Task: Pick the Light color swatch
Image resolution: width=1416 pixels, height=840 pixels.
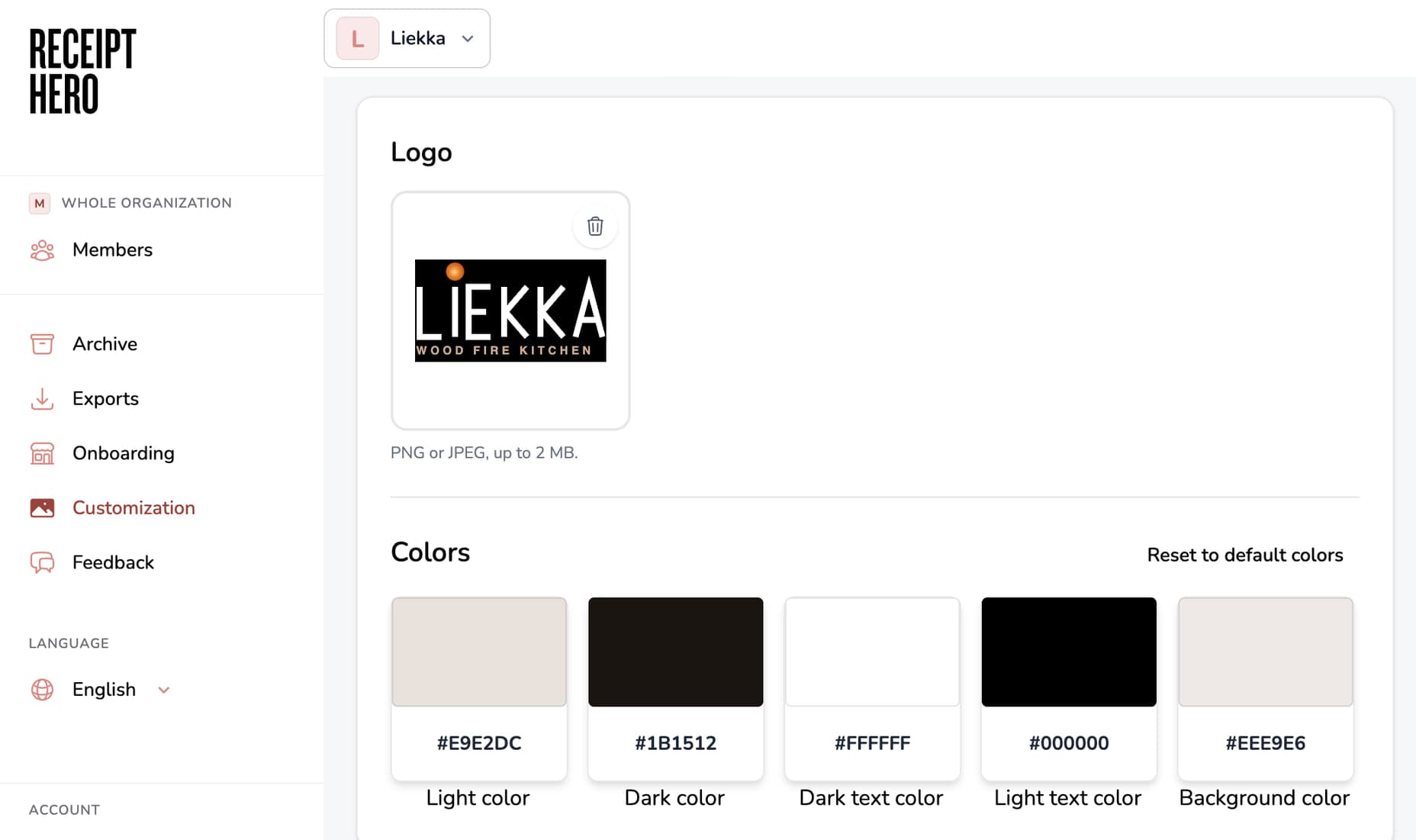Action: [x=479, y=652]
